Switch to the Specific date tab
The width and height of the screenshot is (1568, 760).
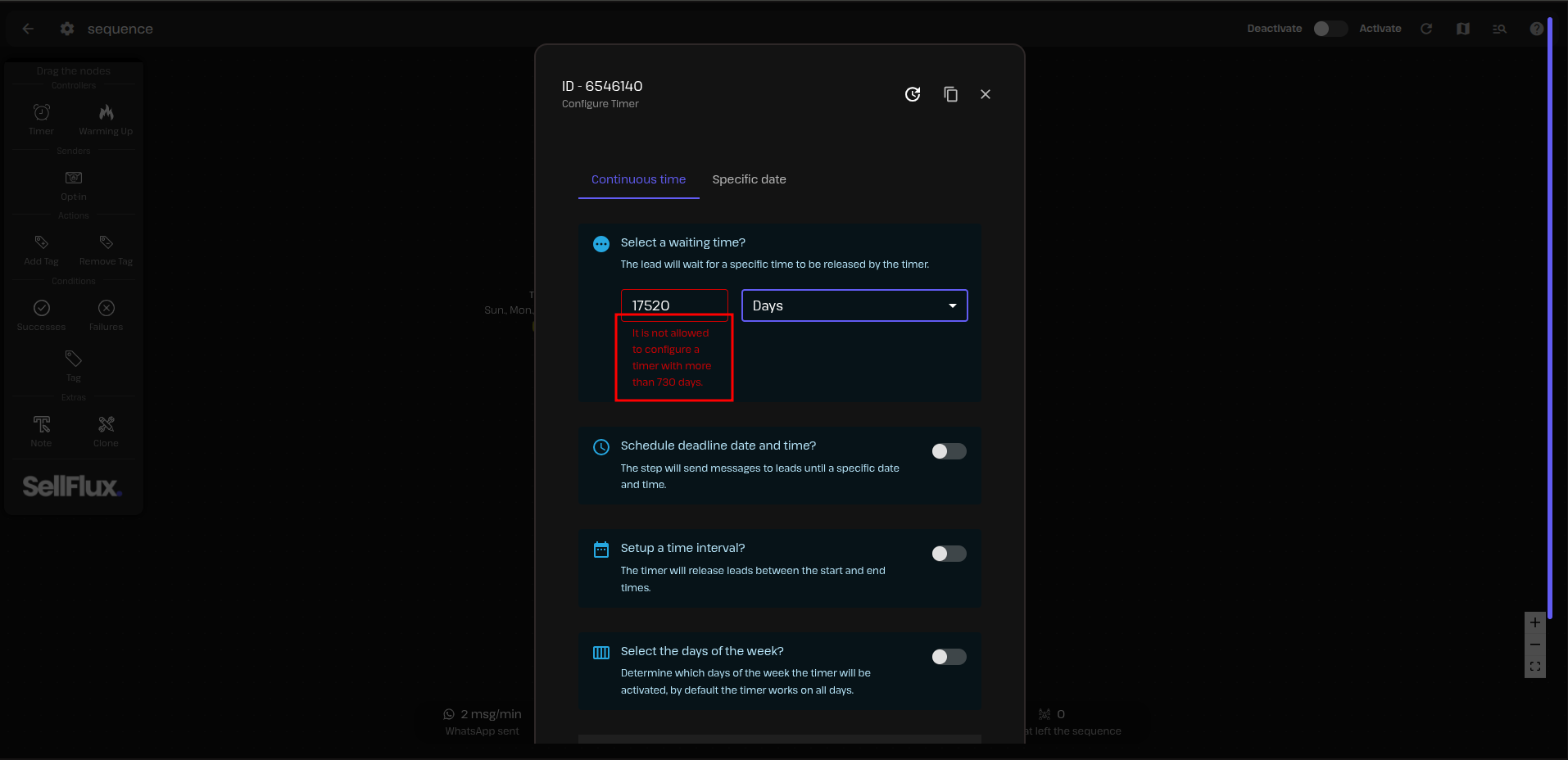pyautogui.click(x=749, y=179)
